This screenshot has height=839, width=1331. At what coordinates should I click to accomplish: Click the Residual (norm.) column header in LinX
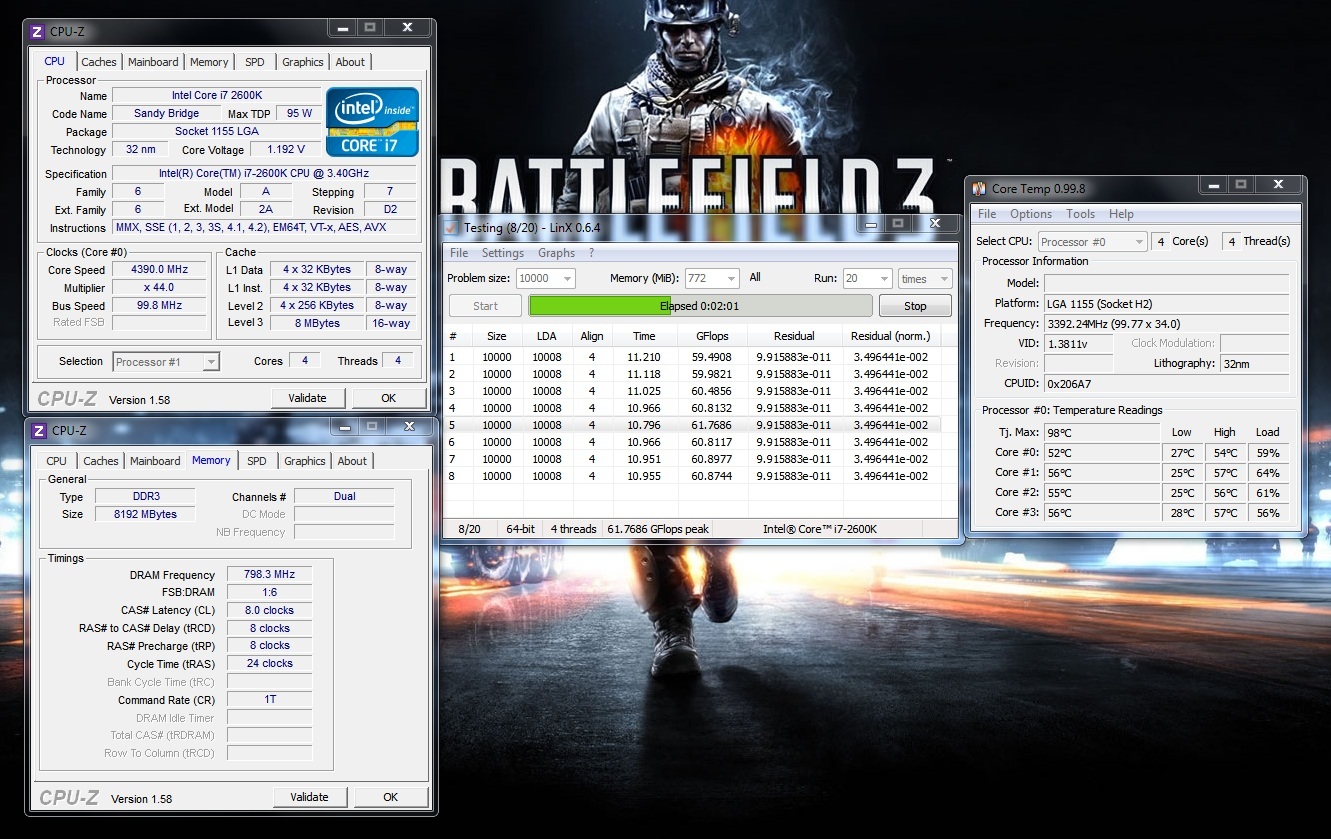pos(890,336)
